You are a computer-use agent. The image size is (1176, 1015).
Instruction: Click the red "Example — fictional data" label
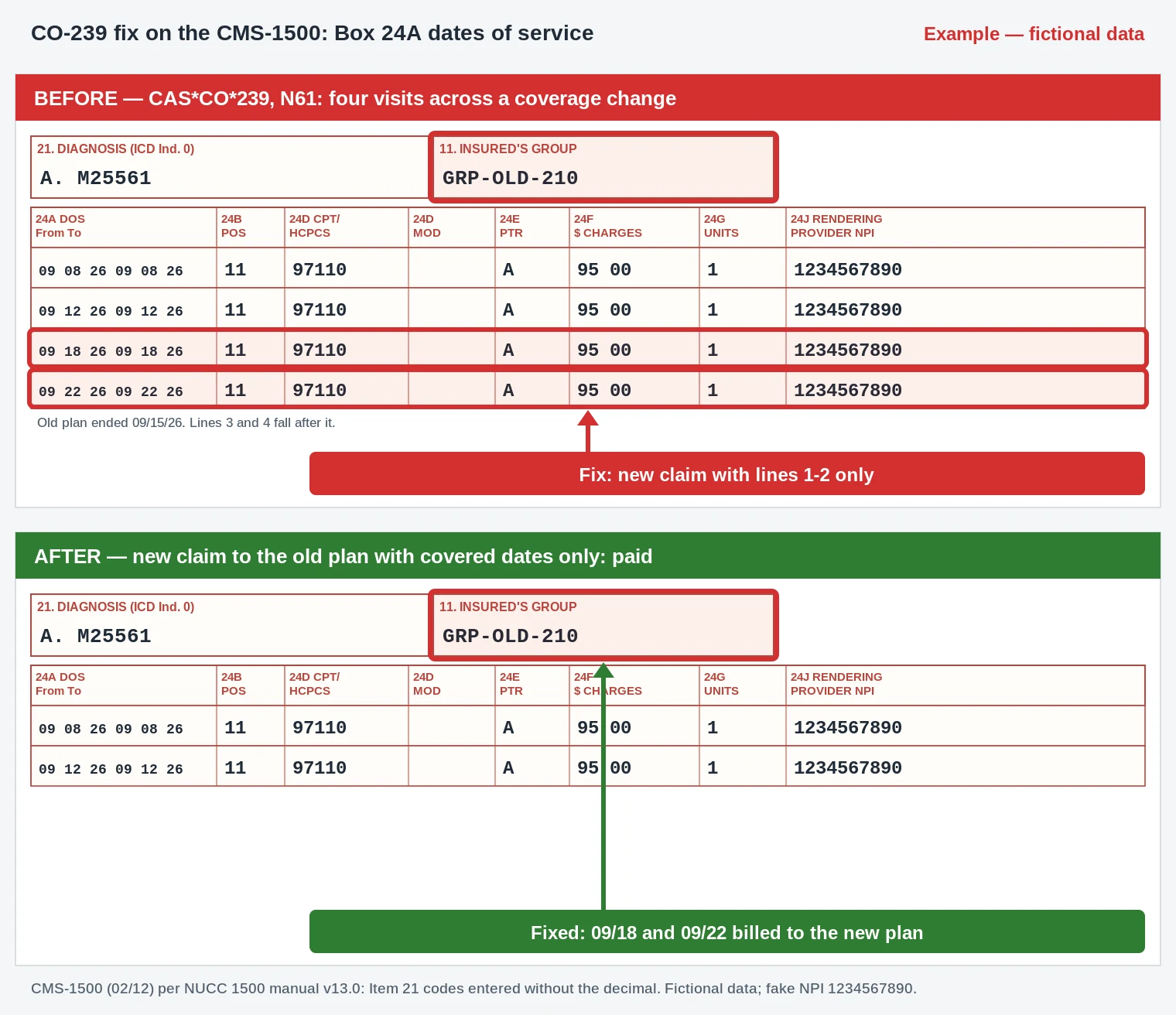pos(1034,34)
